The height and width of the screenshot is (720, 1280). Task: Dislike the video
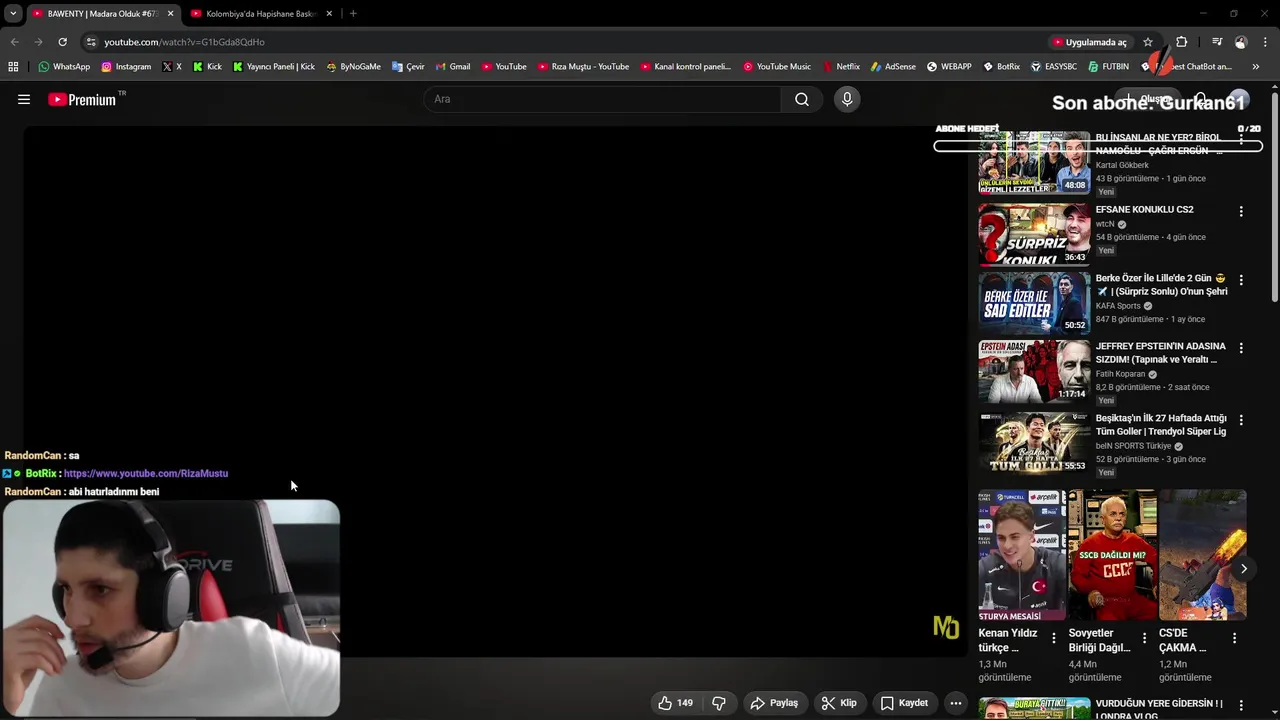coord(719,703)
